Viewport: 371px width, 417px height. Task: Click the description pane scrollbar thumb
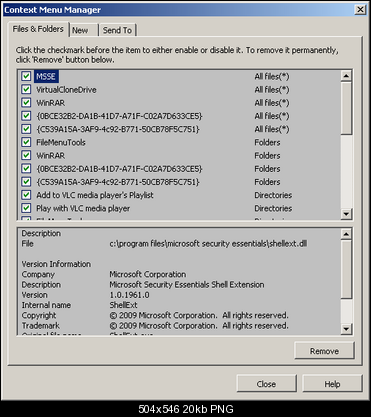pos(346,269)
